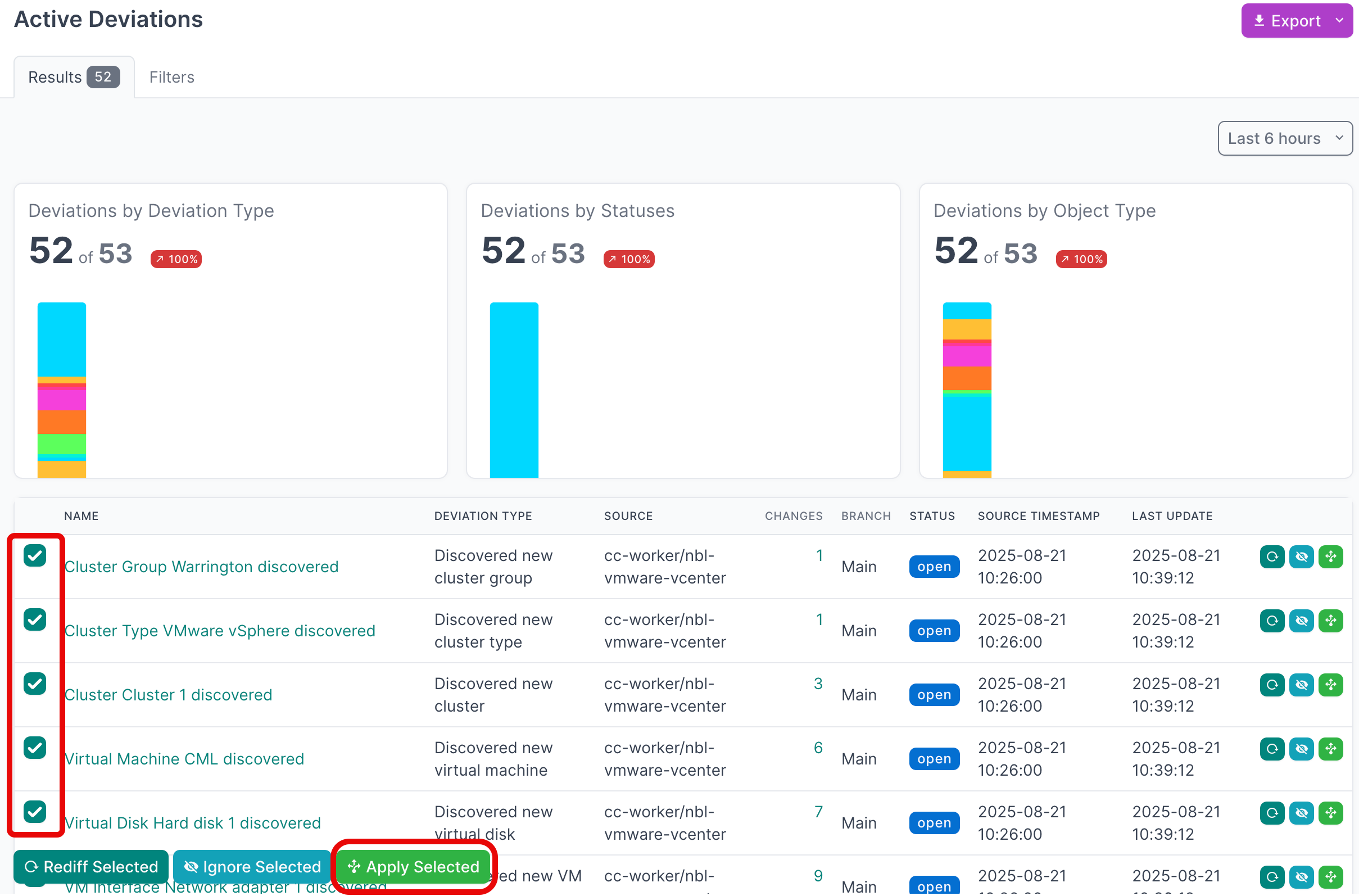This screenshot has height=896, width=1359.
Task: Click ignore icon for Cluster Group Warrington row
Action: click(1301, 556)
